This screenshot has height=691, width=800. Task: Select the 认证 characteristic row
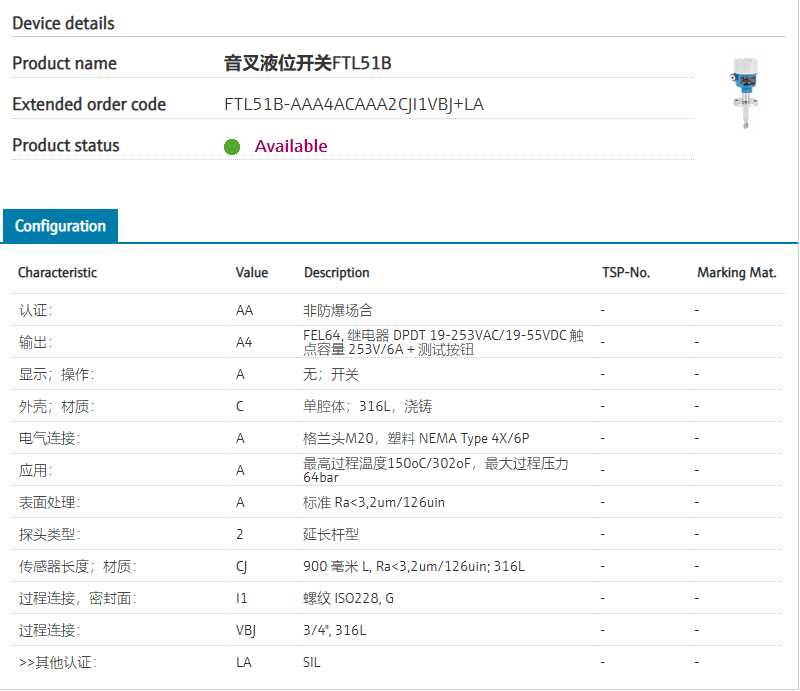36,311
